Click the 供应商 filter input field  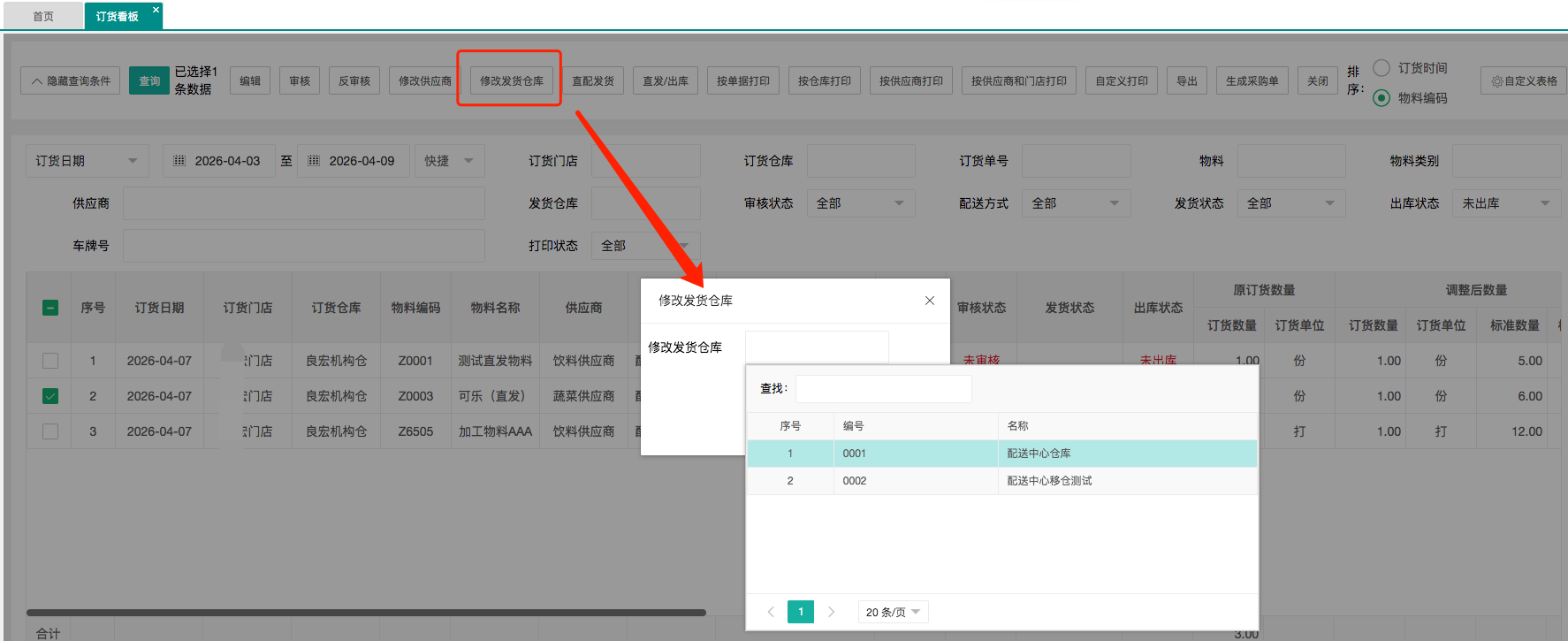coord(304,203)
